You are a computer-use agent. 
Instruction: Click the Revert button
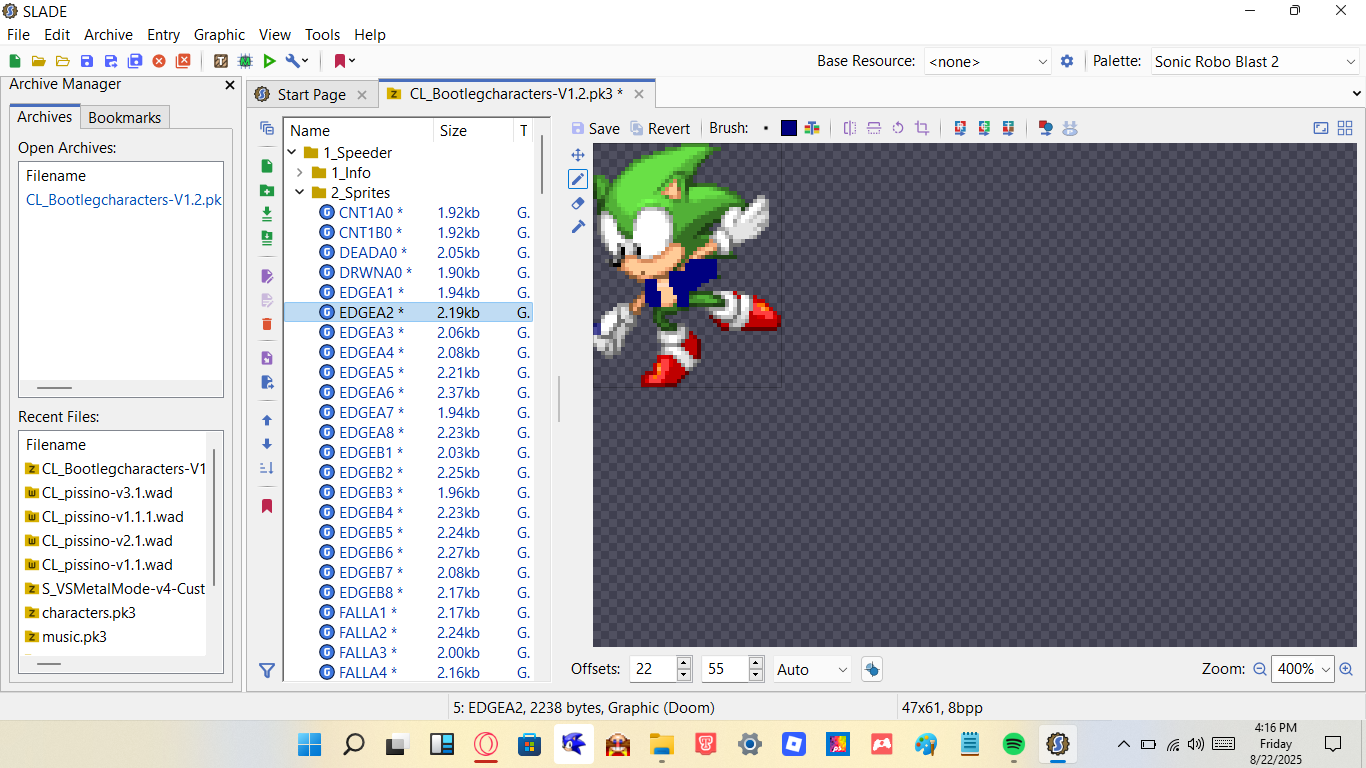[660, 128]
